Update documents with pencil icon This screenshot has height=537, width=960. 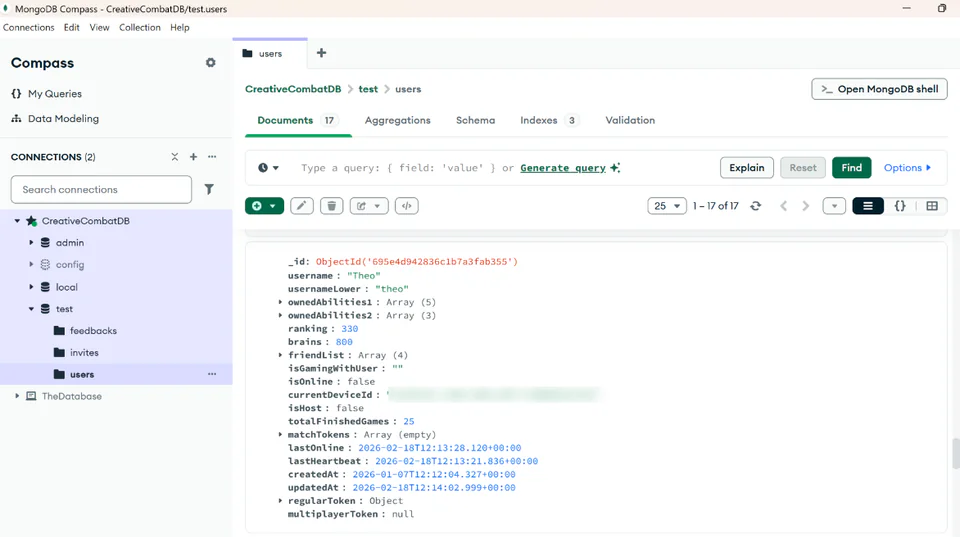pos(302,206)
